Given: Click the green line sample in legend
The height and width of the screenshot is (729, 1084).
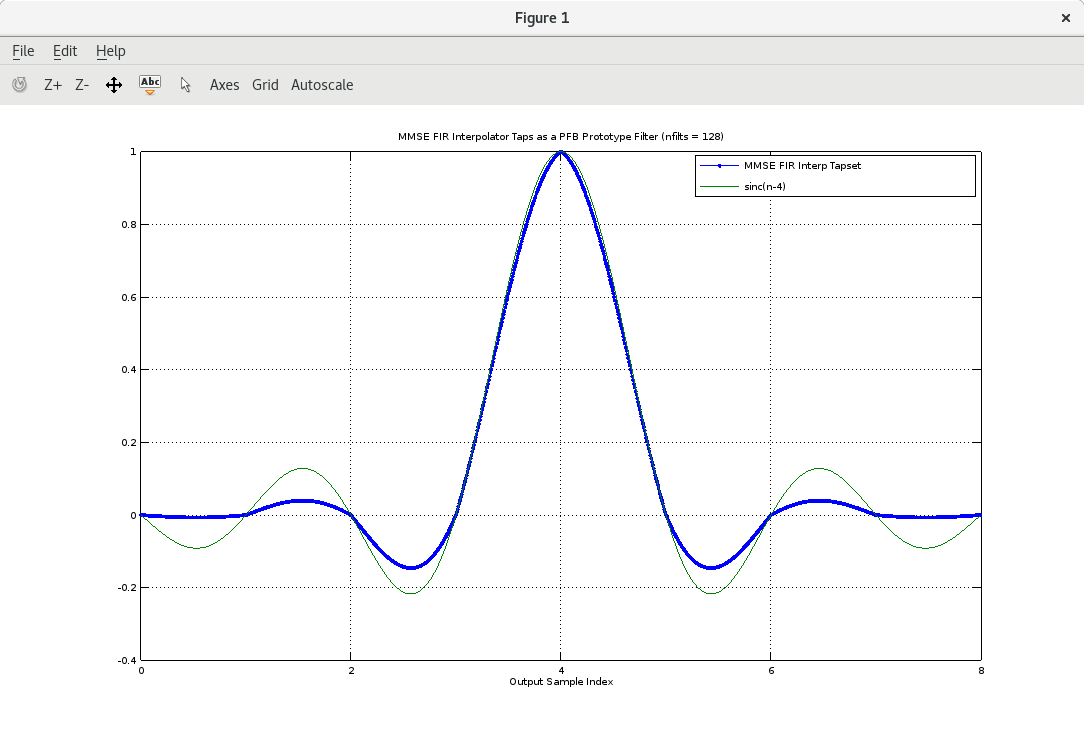Looking at the screenshot, I should coord(719,187).
